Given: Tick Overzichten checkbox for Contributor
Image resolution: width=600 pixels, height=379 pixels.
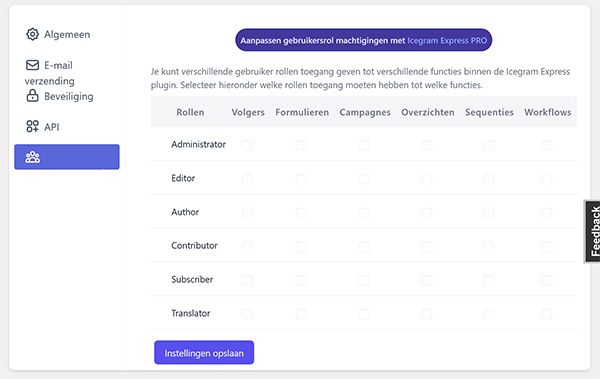Looking at the screenshot, I should click(427, 246).
